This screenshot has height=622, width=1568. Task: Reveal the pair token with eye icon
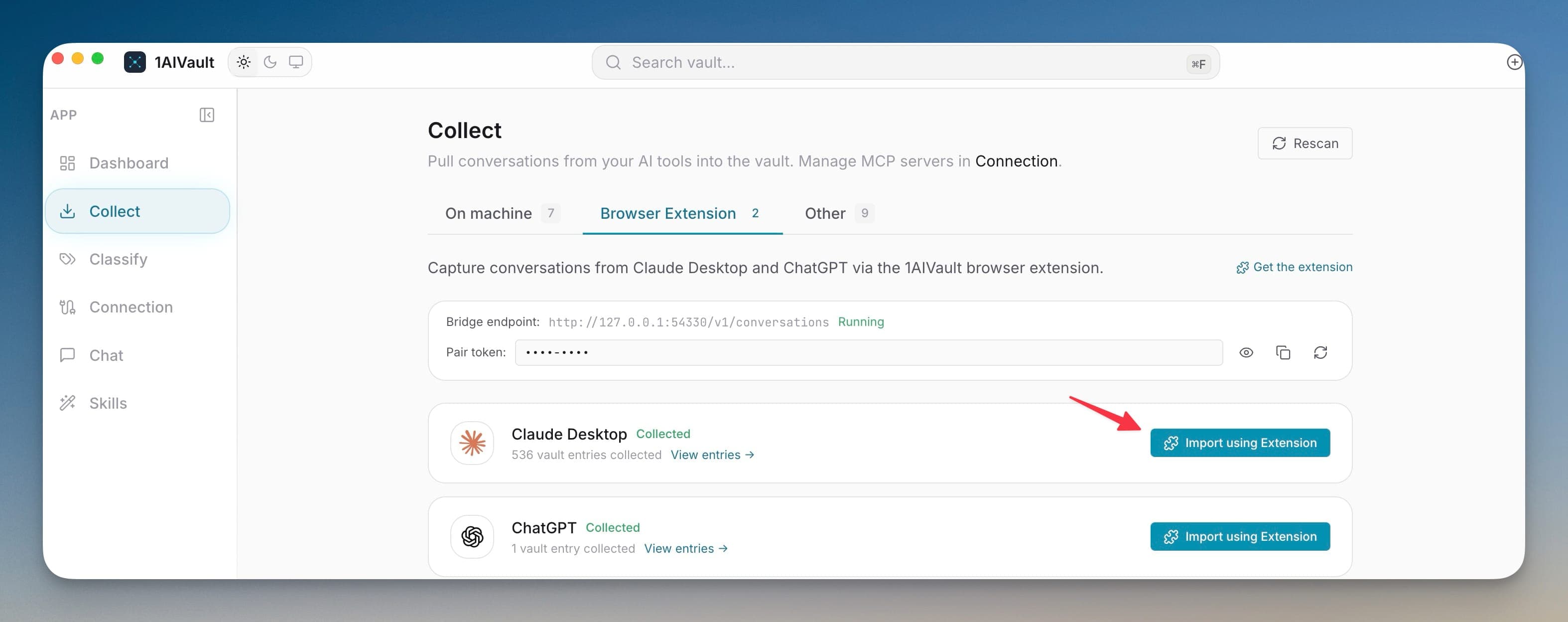[1246, 353]
